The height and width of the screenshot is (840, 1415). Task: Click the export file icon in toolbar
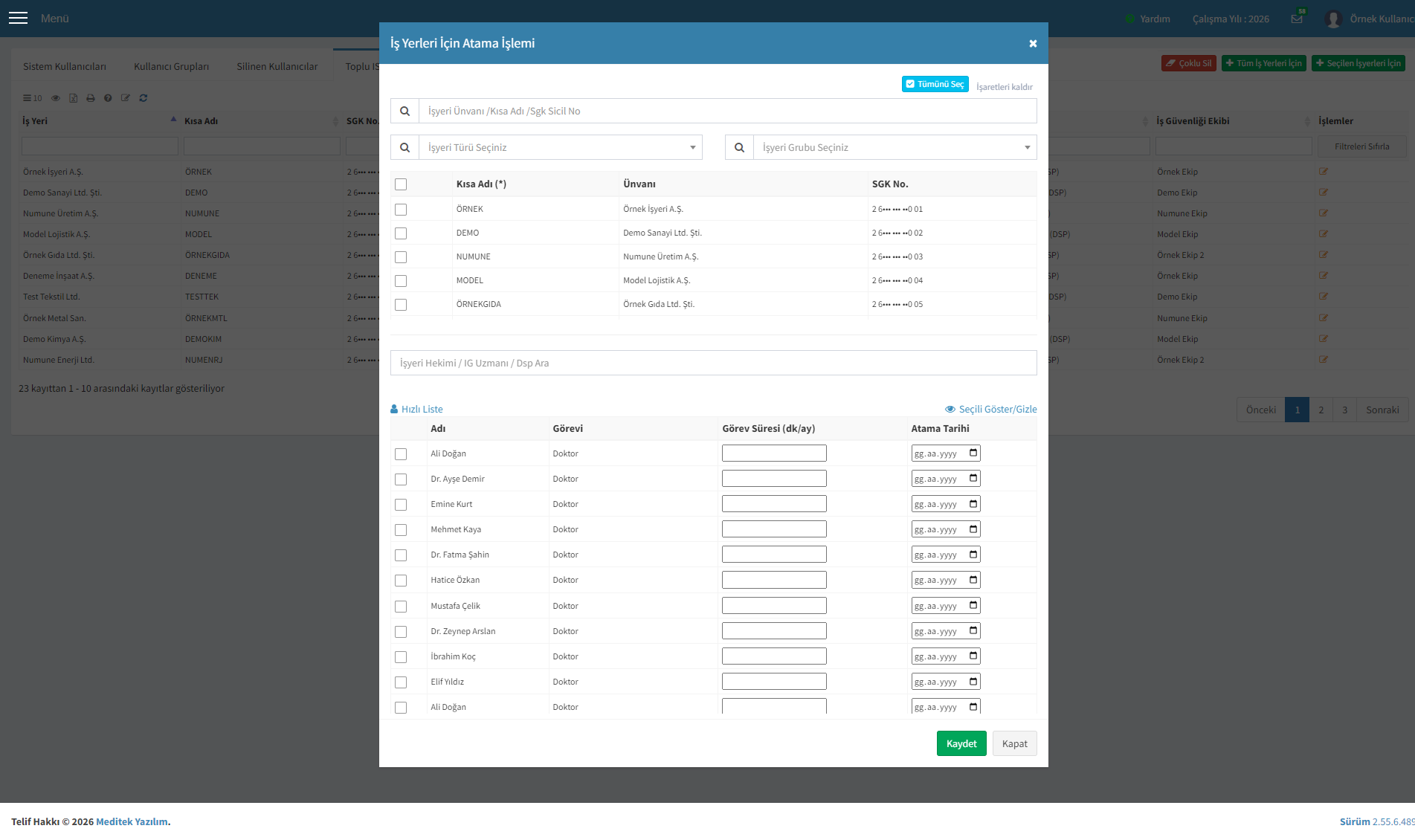[x=73, y=98]
